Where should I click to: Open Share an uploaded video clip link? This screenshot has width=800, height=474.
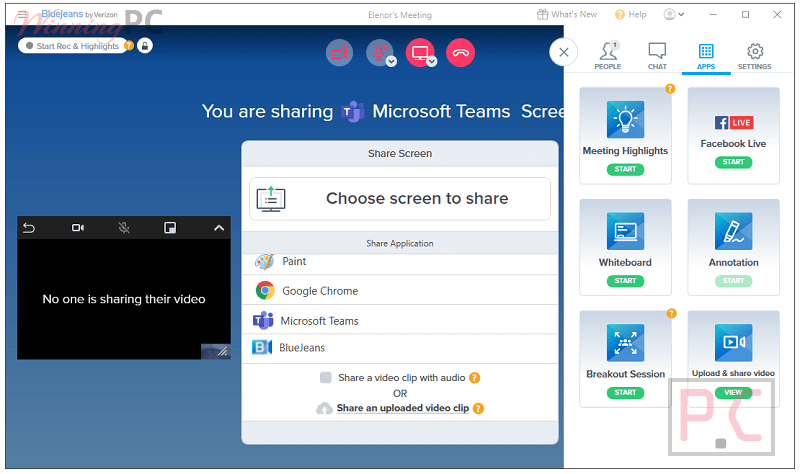[403, 408]
